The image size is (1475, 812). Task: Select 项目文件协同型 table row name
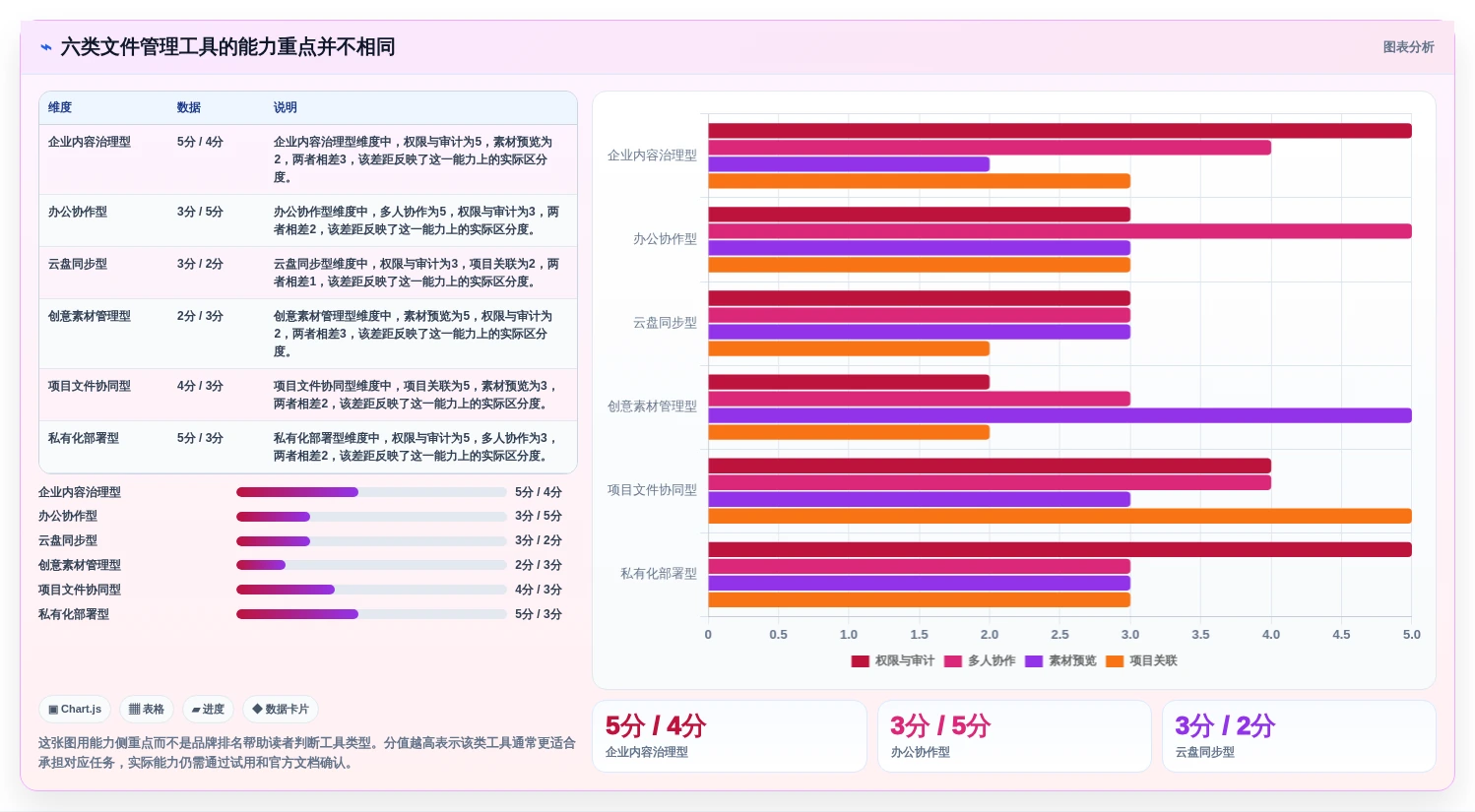[90, 386]
